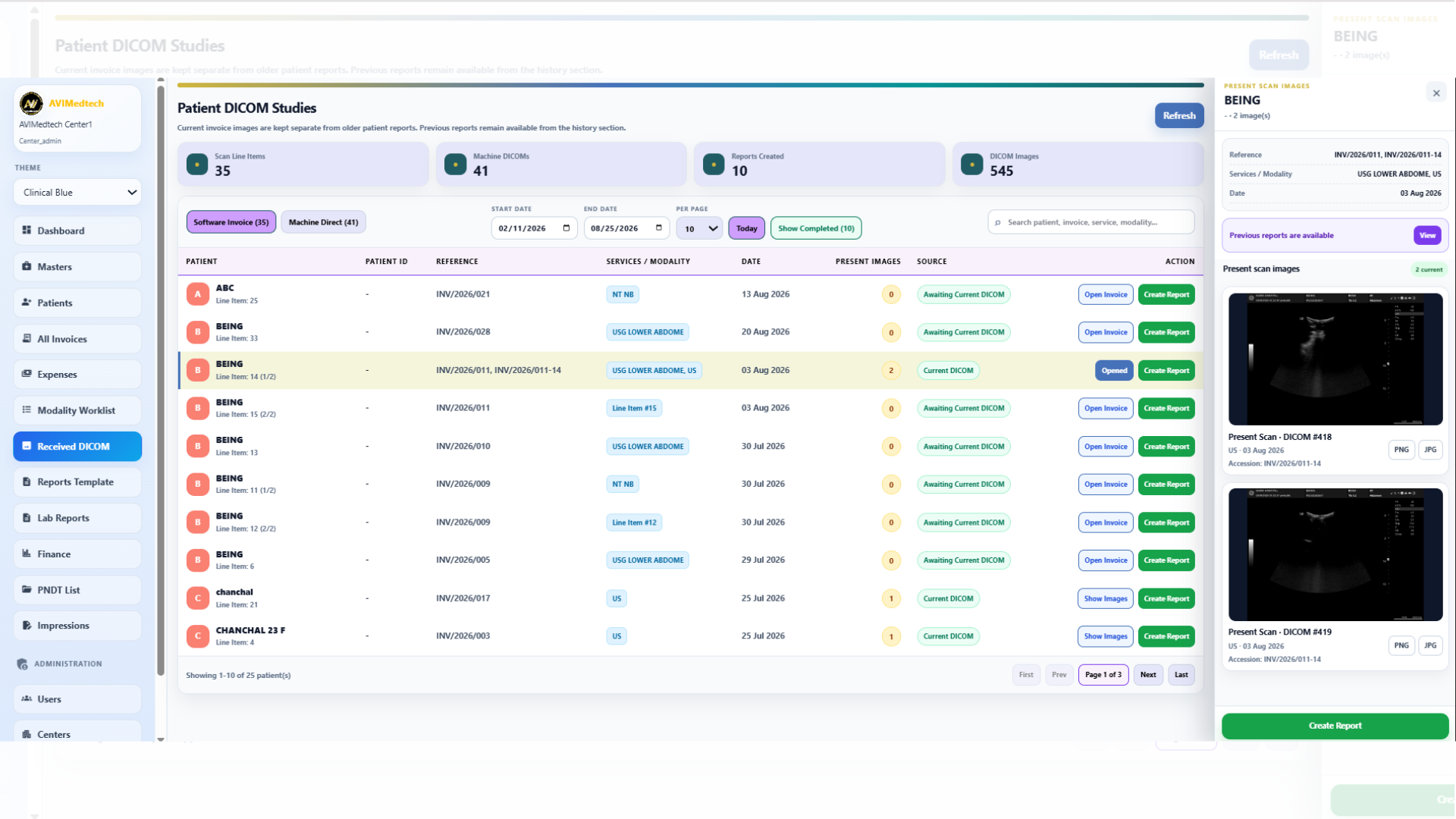Image resolution: width=1456 pixels, height=819 pixels.
Task: Click the sidebar vertical scrollbar
Action: (x=161, y=379)
